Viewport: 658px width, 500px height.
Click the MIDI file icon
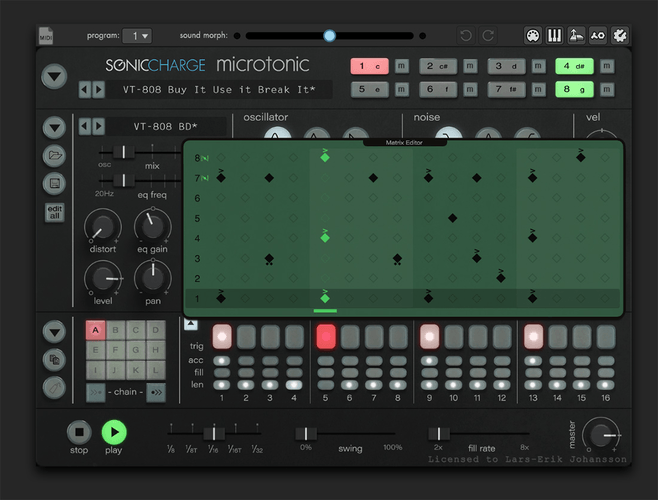click(46, 36)
